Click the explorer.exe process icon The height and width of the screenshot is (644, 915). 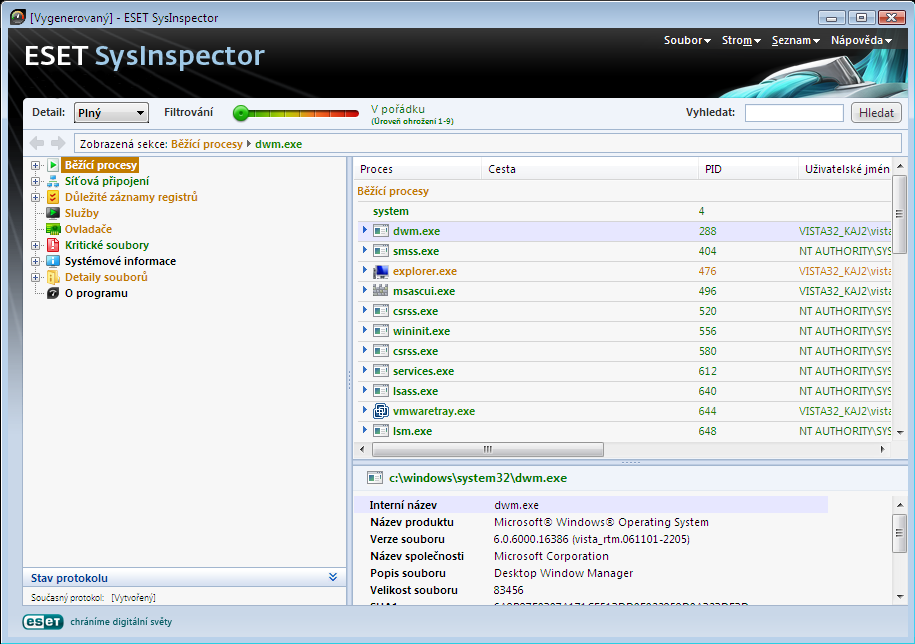381,271
